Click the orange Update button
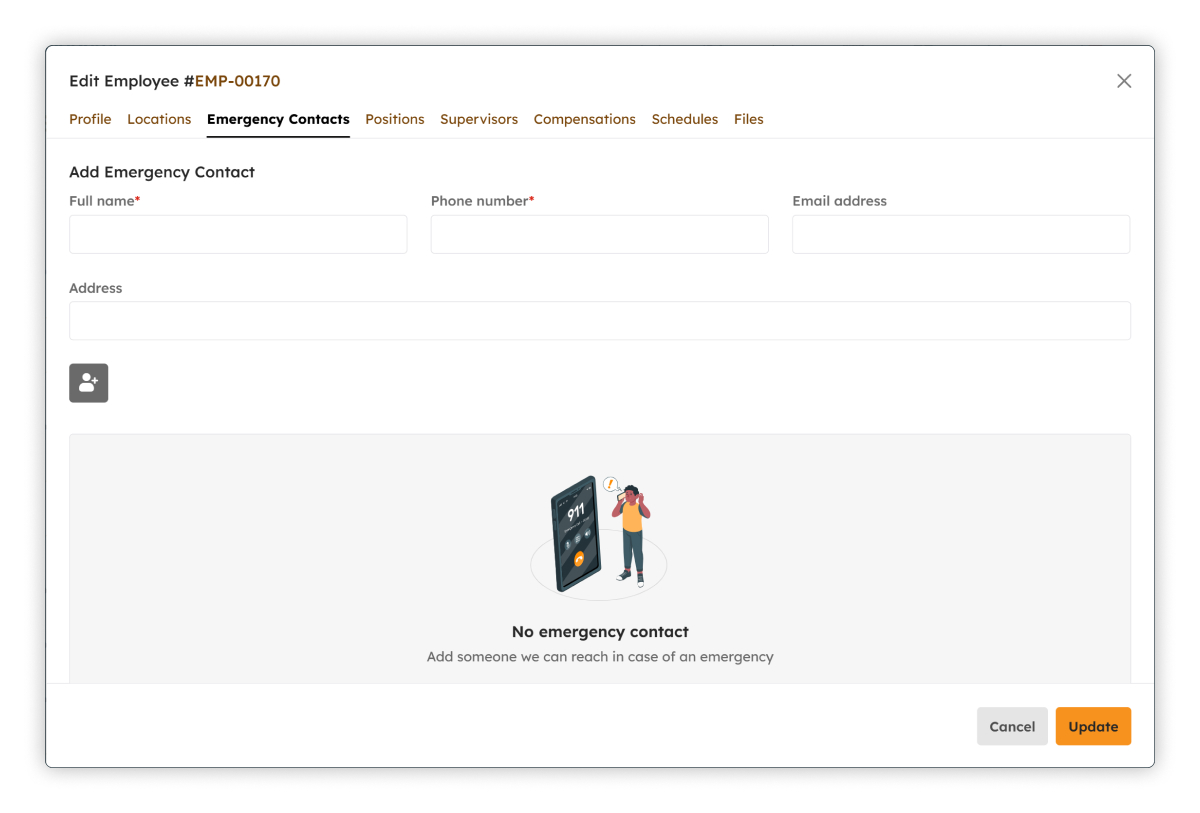 click(1093, 727)
